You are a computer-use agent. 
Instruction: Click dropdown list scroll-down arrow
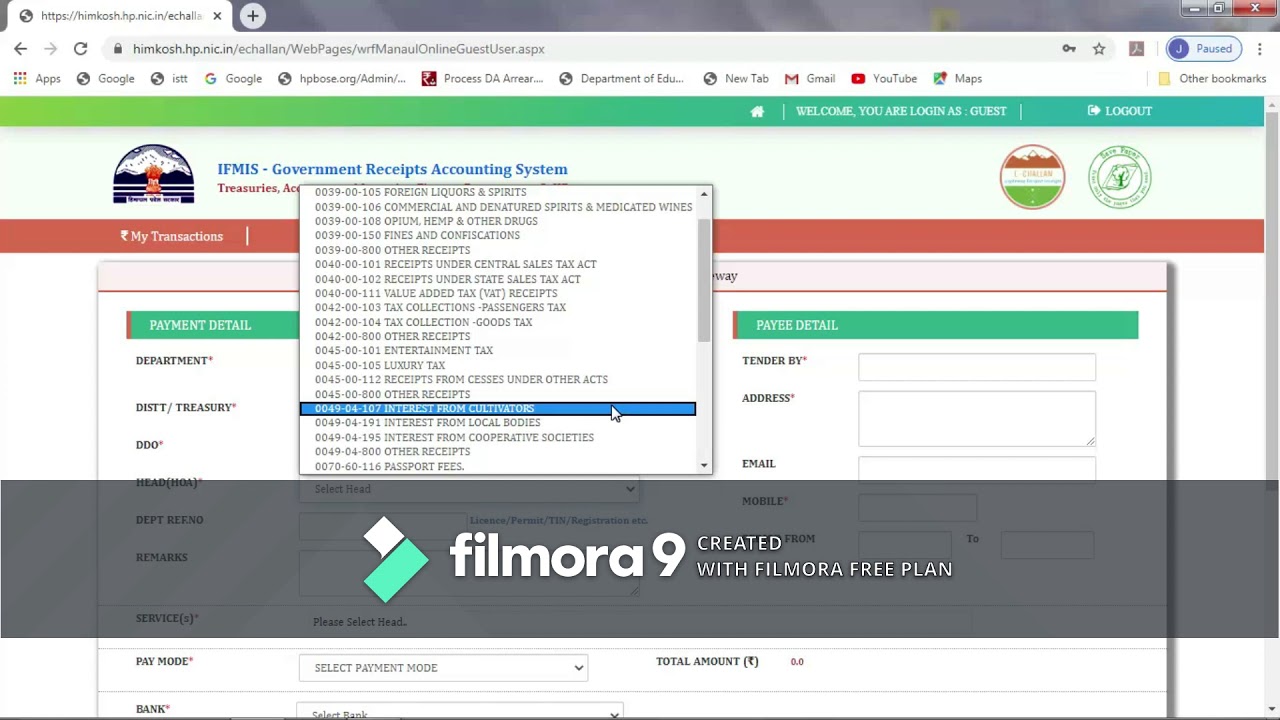[x=704, y=465]
